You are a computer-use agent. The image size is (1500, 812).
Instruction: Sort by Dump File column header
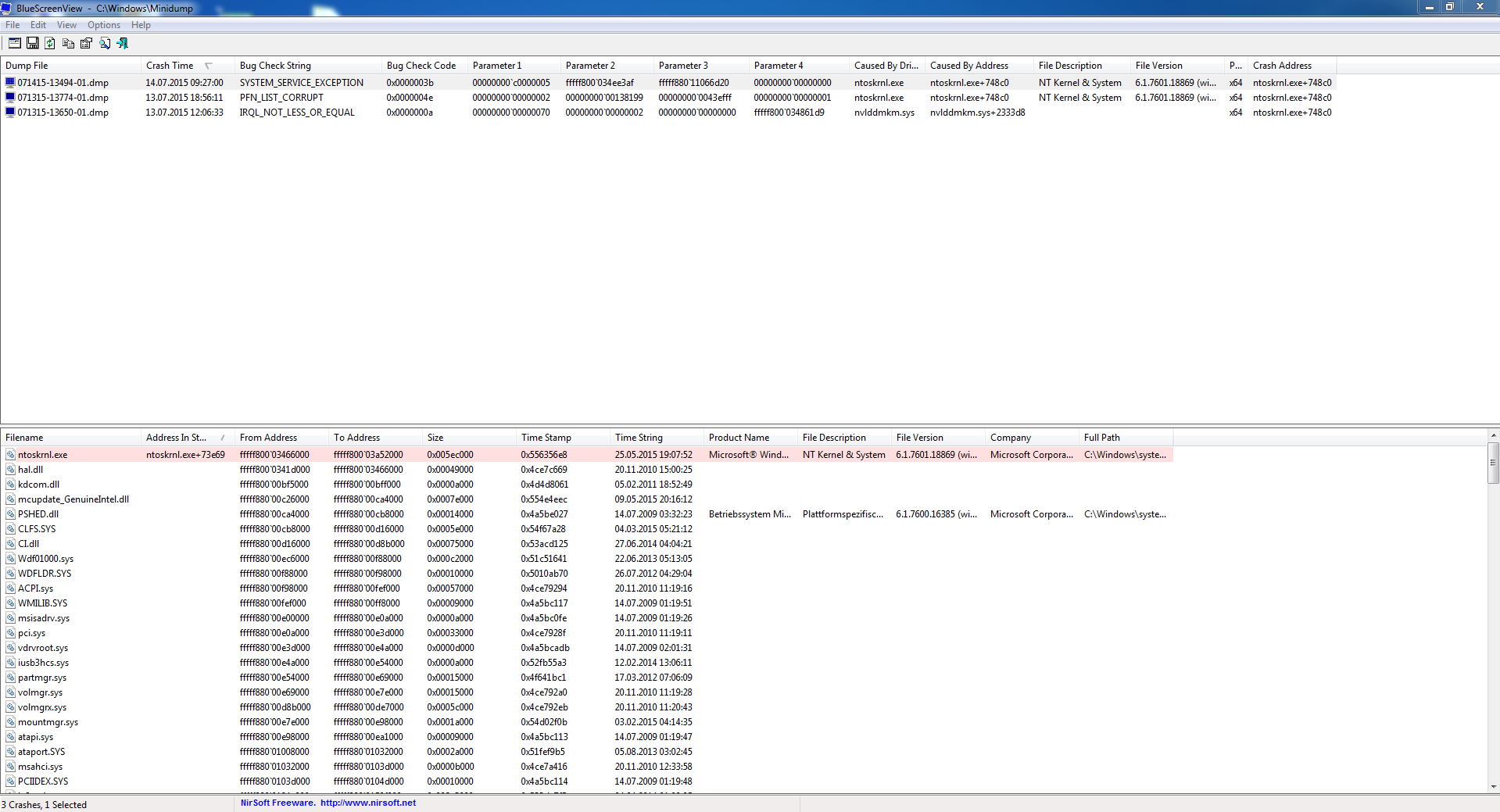[x=70, y=66]
